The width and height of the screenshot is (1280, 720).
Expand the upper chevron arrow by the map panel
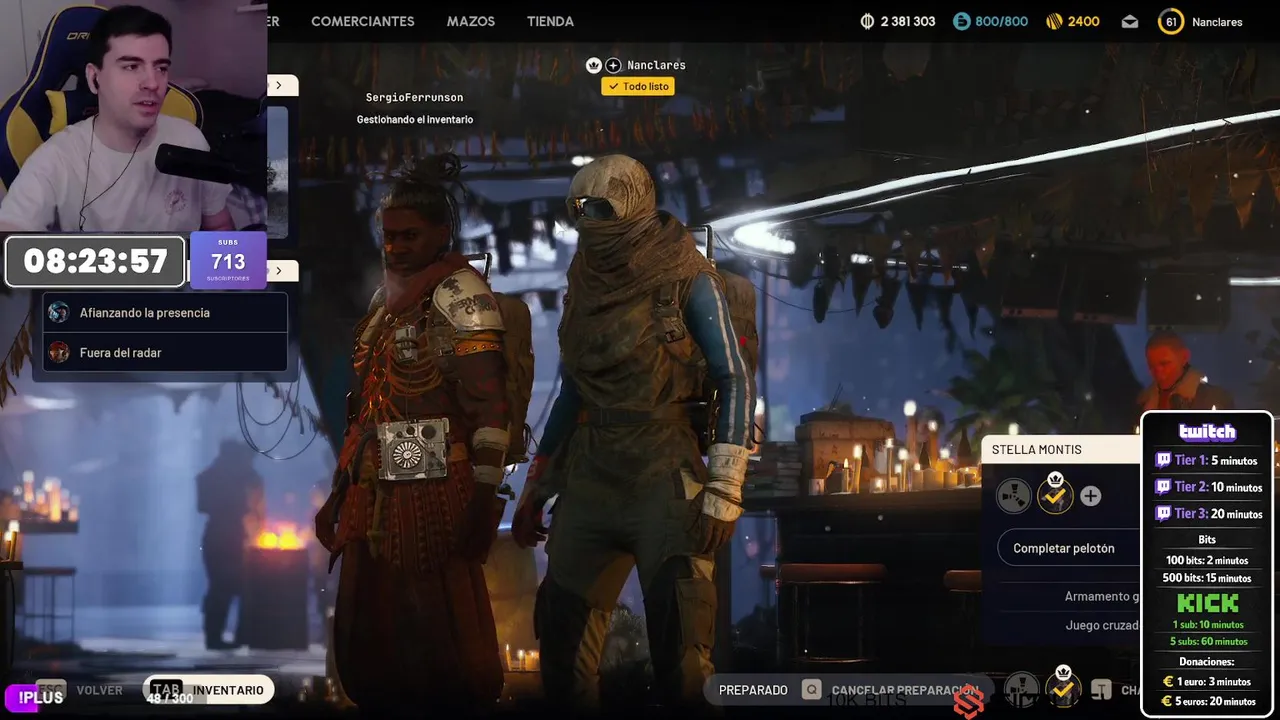[x=279, y=86]
